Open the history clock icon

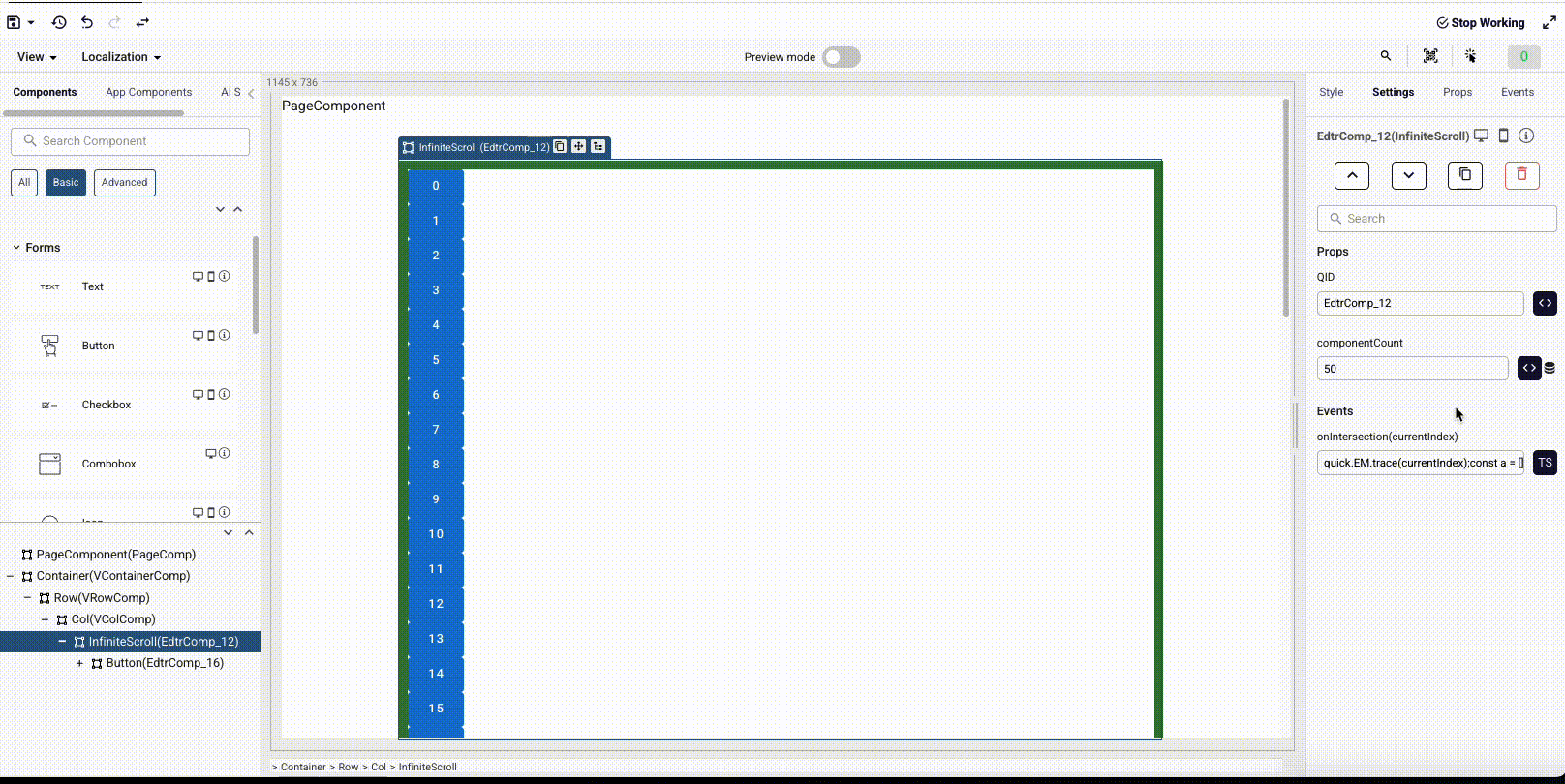(59, 22)
